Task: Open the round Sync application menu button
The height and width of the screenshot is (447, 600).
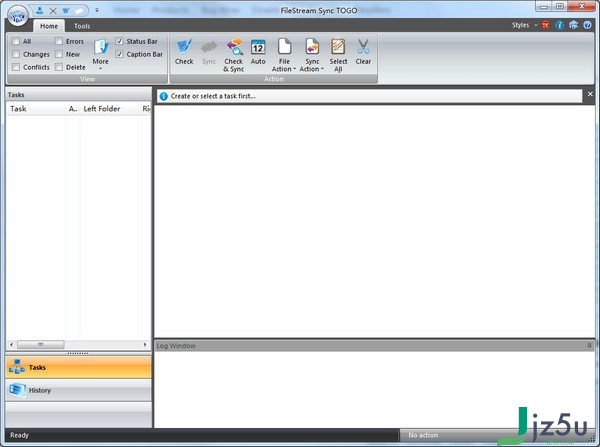Action: tap(18, 16)
